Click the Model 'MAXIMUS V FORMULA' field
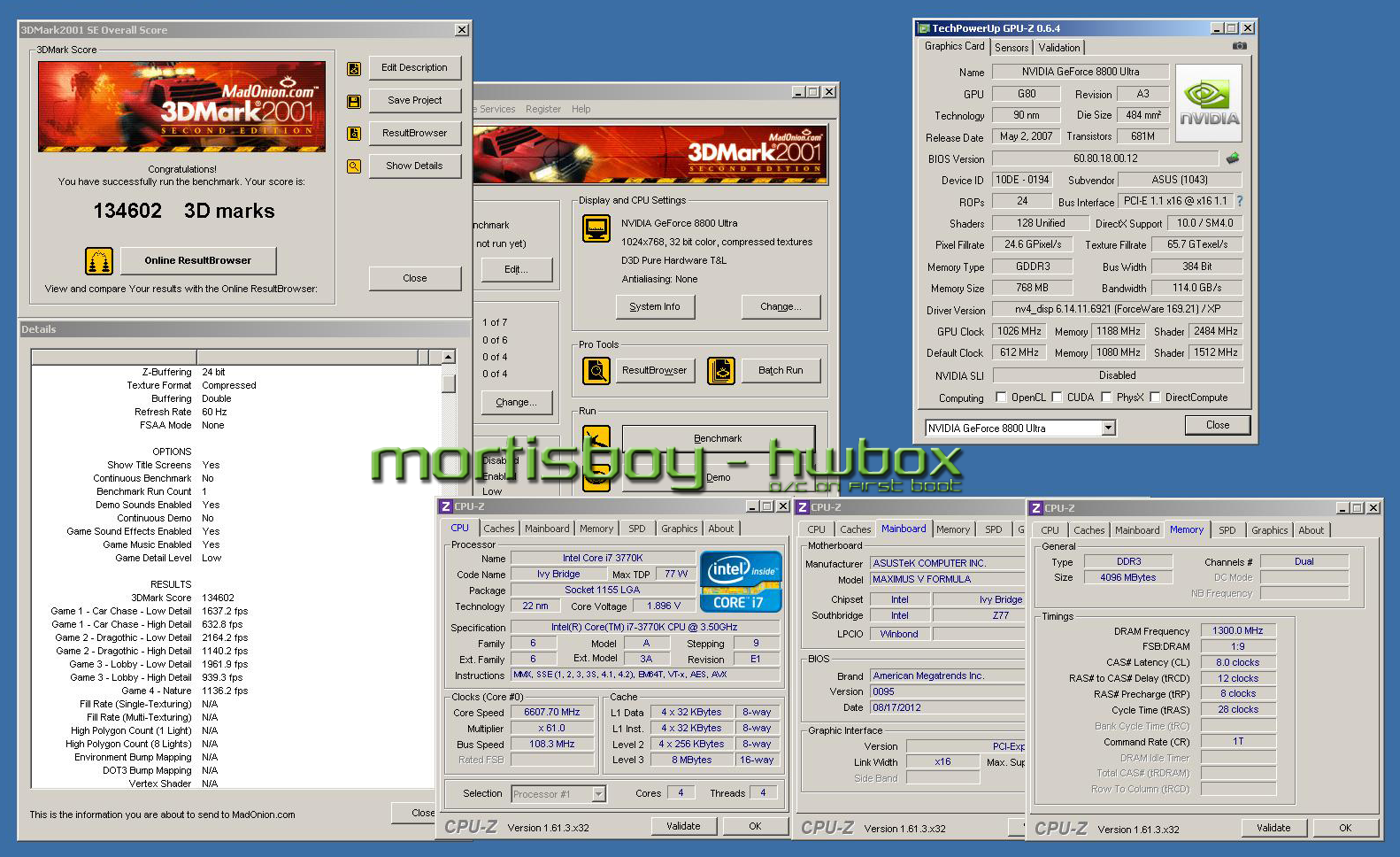1400x857 pixels. pos(947,579)
